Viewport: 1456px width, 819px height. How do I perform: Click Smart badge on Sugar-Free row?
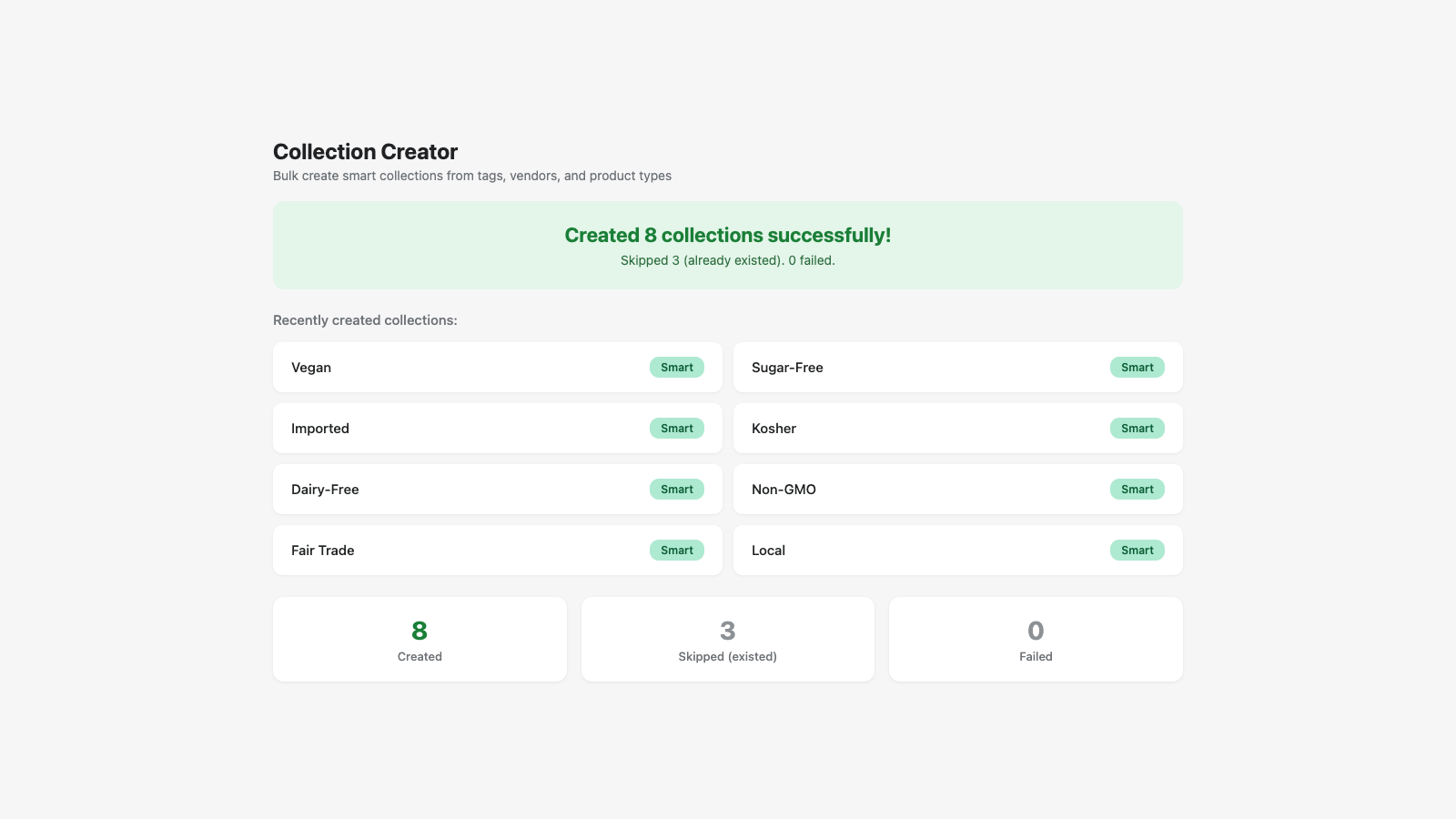[x=1137, y=368]
